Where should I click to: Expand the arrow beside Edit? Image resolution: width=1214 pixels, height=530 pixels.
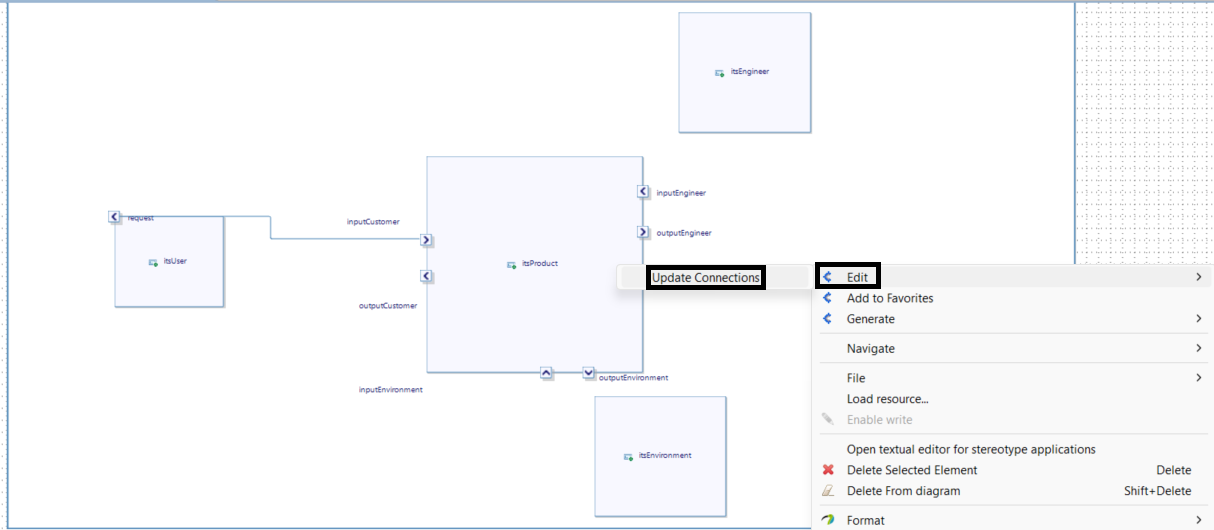tap(1198, 277)
